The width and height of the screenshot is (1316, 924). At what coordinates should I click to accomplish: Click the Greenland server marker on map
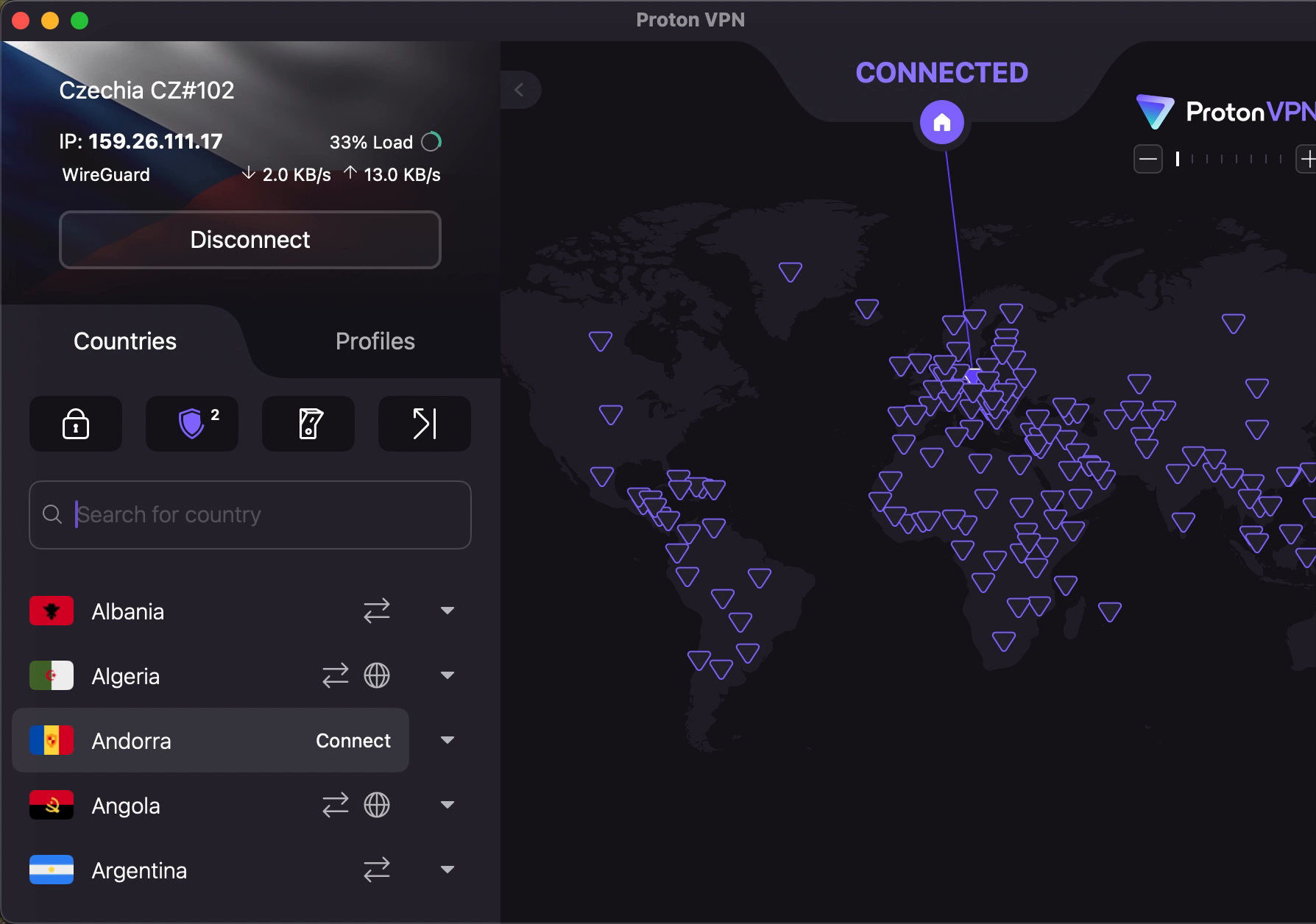click(x=790, y=272)
